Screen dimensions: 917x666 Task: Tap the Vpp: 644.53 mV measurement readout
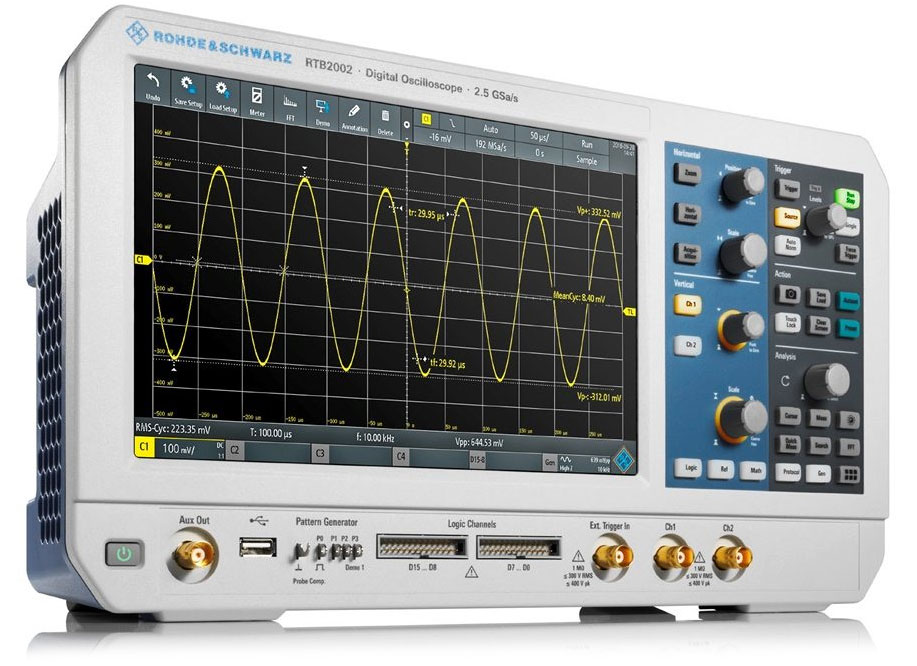[x=479, y=443]
